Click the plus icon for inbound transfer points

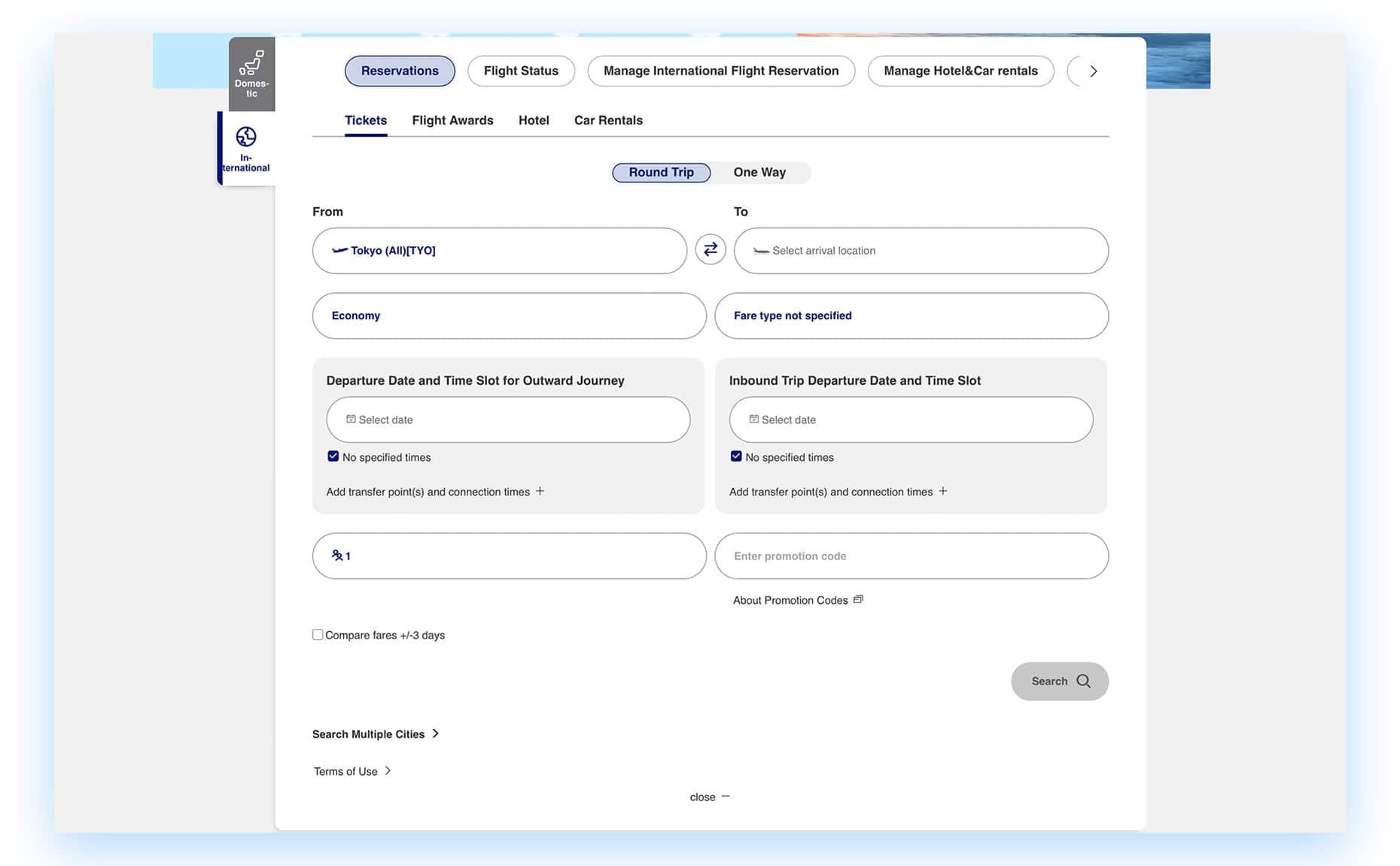click(942, 491)
